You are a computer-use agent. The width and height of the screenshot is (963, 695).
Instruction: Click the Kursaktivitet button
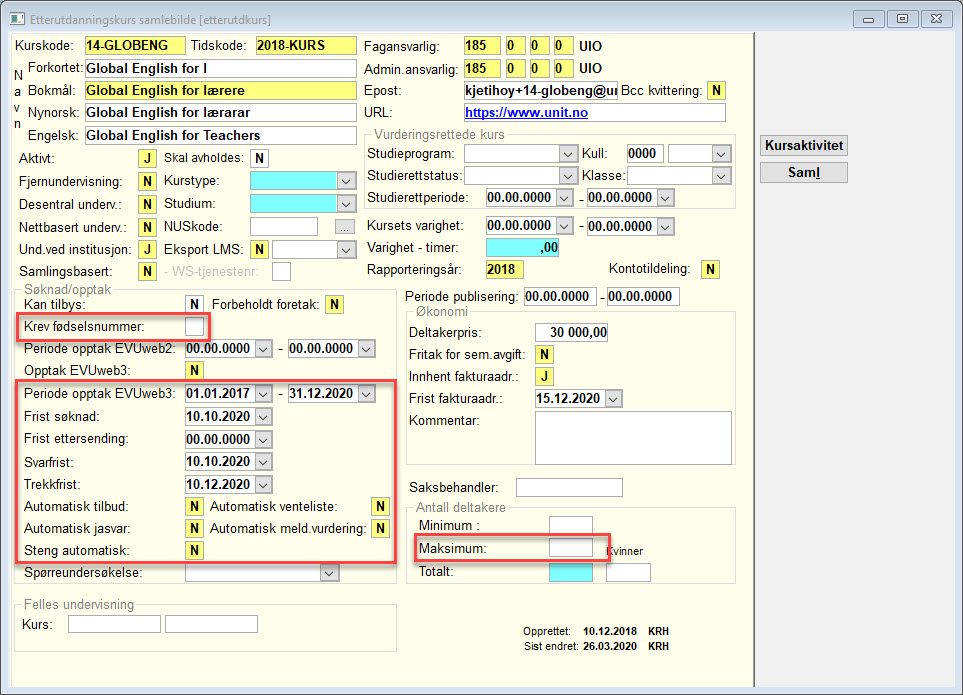pyautogui.click(x=803, y=146)
